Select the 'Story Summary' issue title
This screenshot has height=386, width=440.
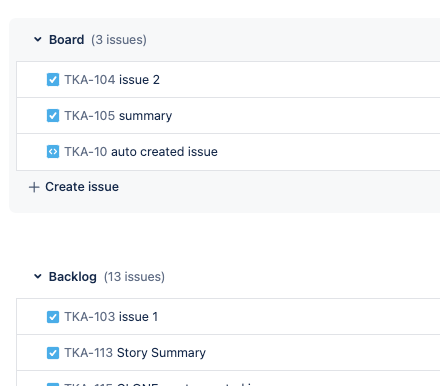[x=161, y=353]
